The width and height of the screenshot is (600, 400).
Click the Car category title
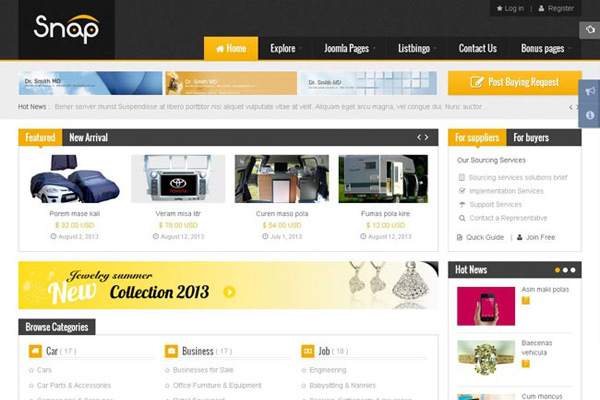pos(52,351)
